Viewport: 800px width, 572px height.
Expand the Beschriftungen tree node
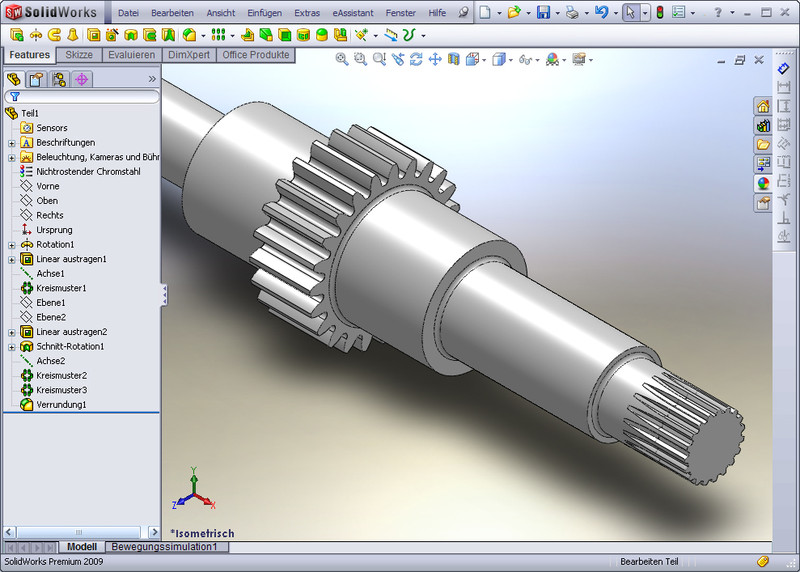11,143
